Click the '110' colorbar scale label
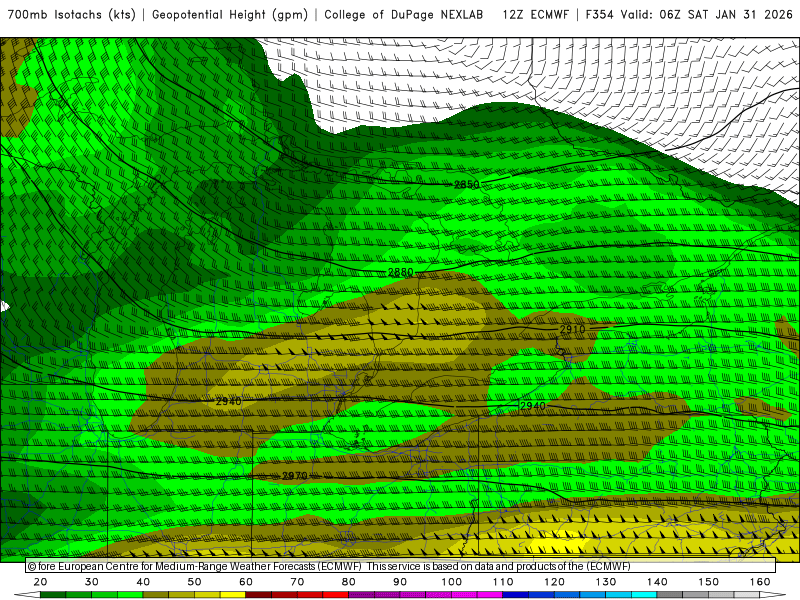 503,582
